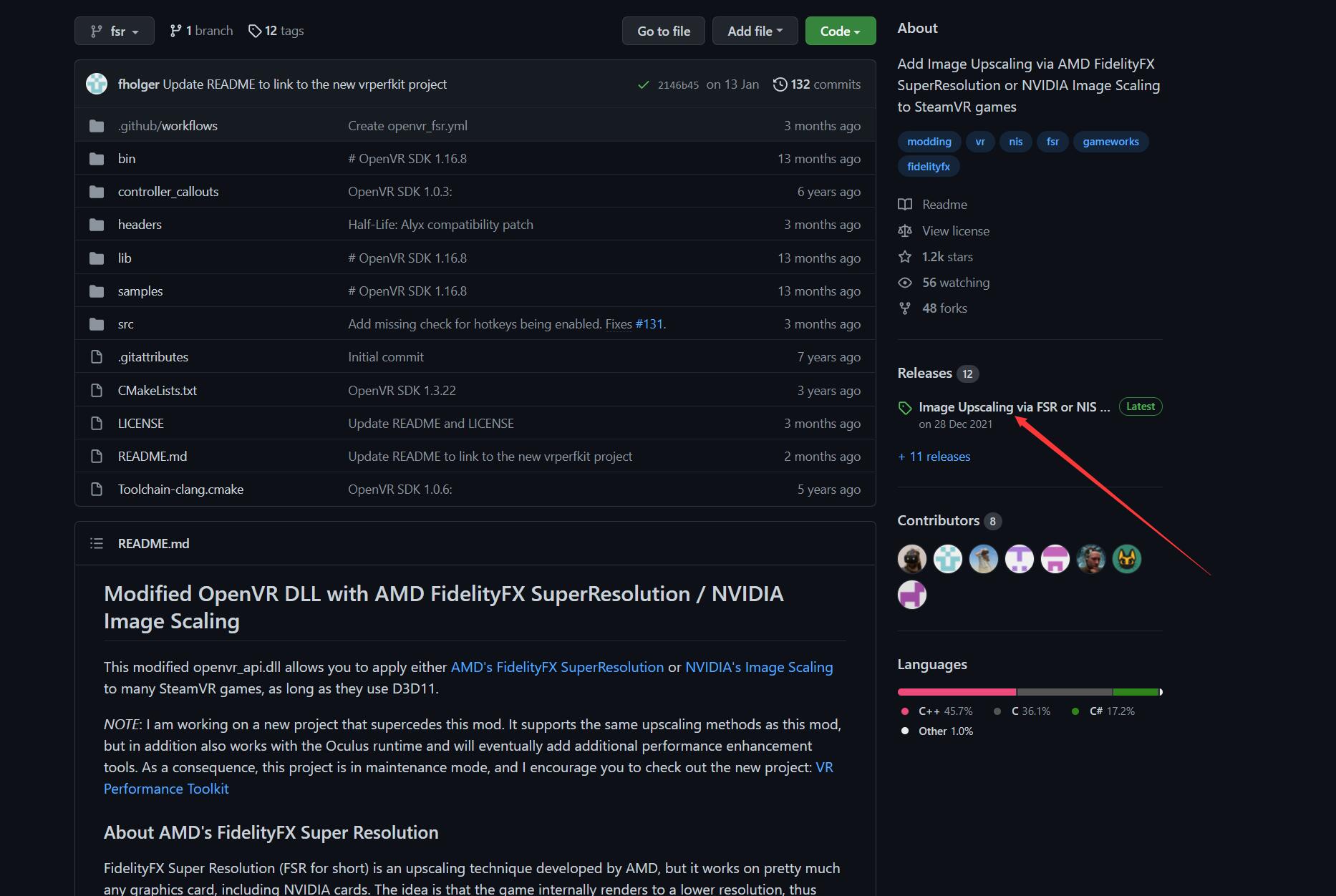The image size is (1336, 896).
Task: Click the README.md file icon in list
Action: point(97,457)
